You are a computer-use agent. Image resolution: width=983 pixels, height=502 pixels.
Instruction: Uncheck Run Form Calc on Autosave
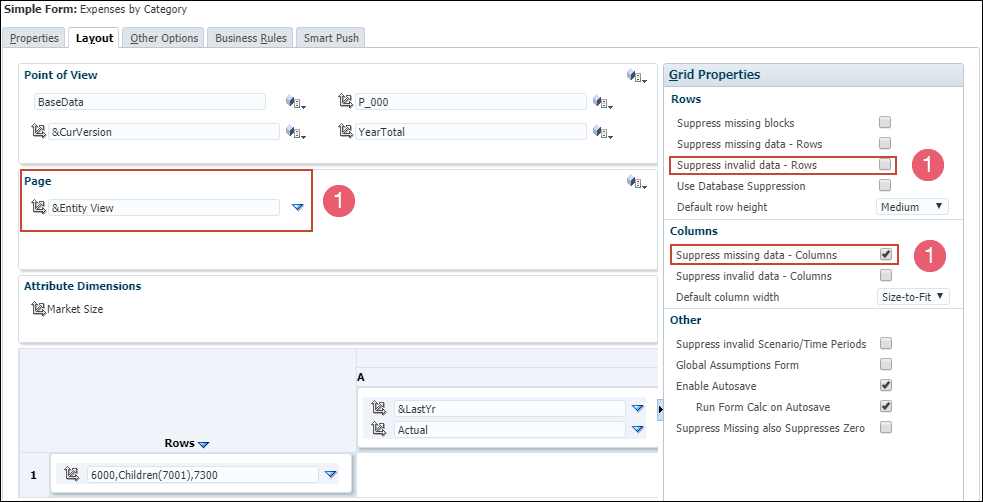886,406
